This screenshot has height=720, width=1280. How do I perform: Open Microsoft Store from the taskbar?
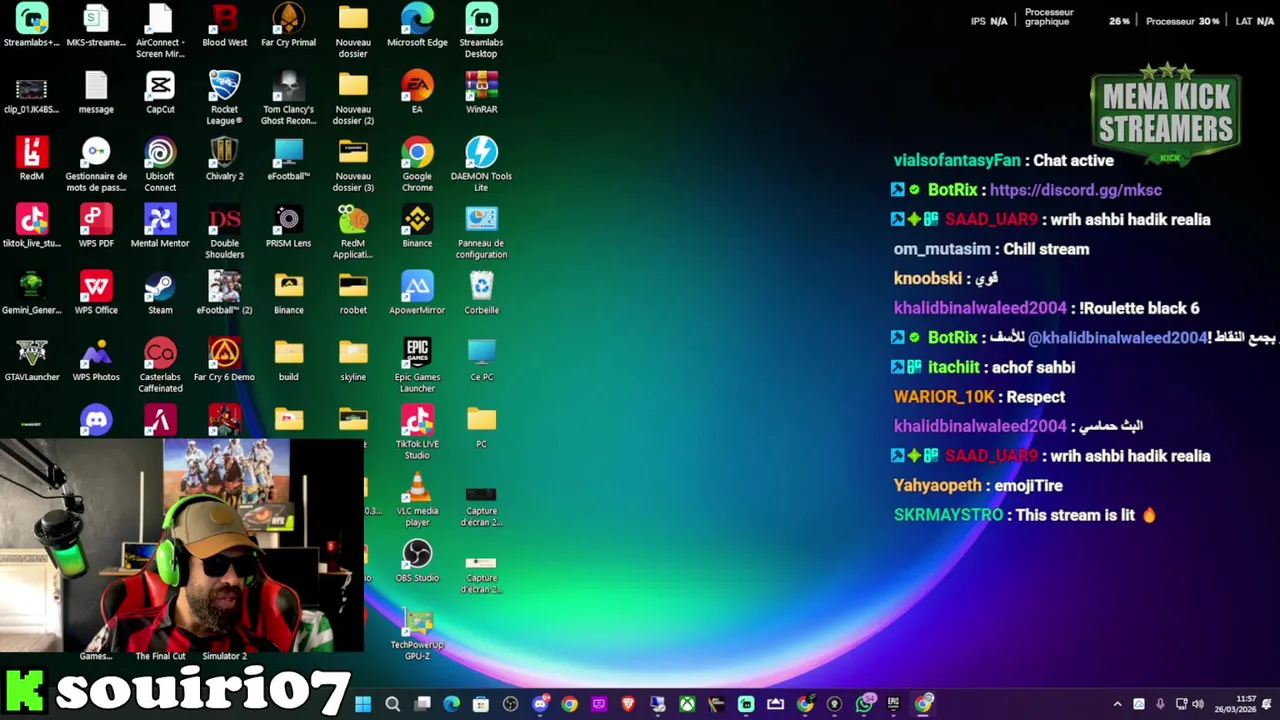tap(481, 704)
